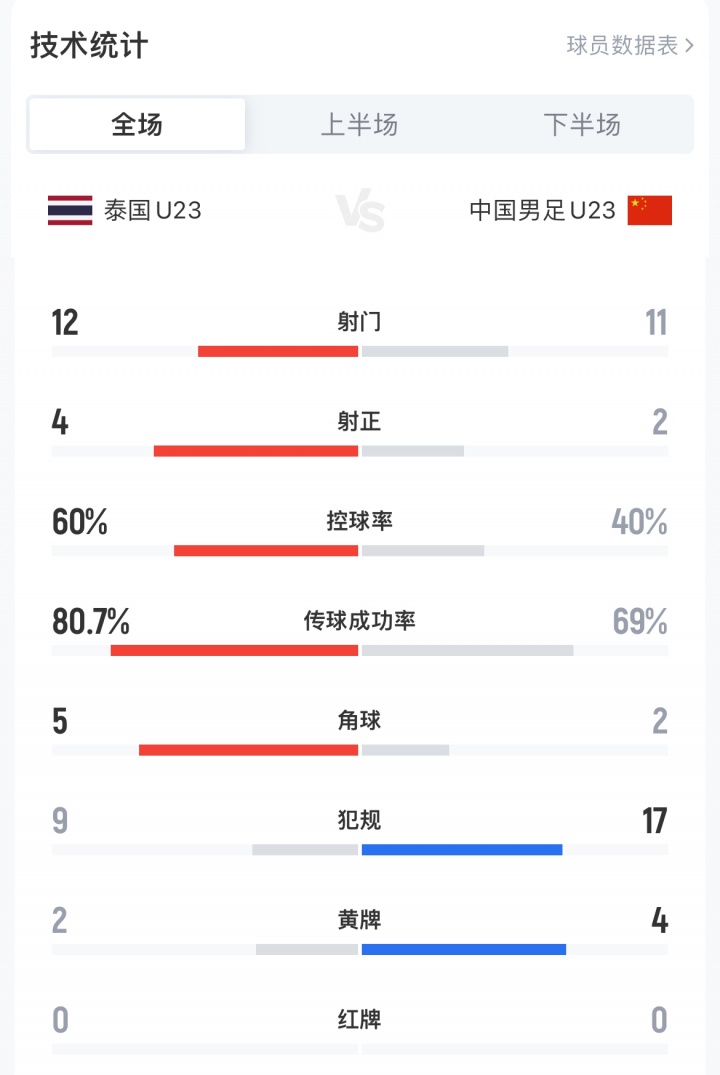720x1075 pixels.
Task: Expand the chevron next to 球员数据表
Action: tap(689, 46)
